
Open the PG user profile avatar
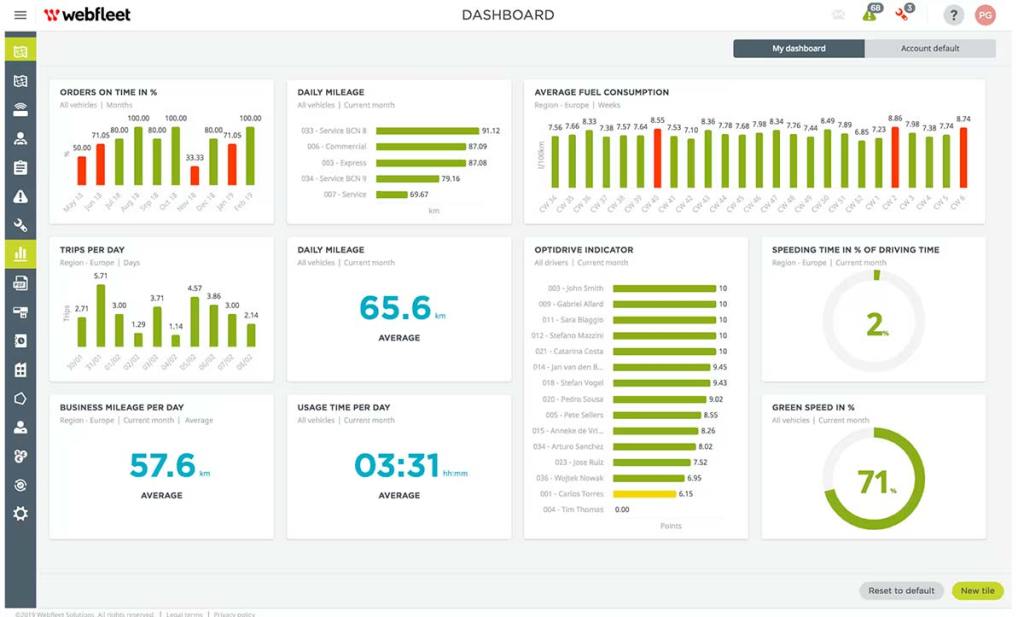[985, 15]
